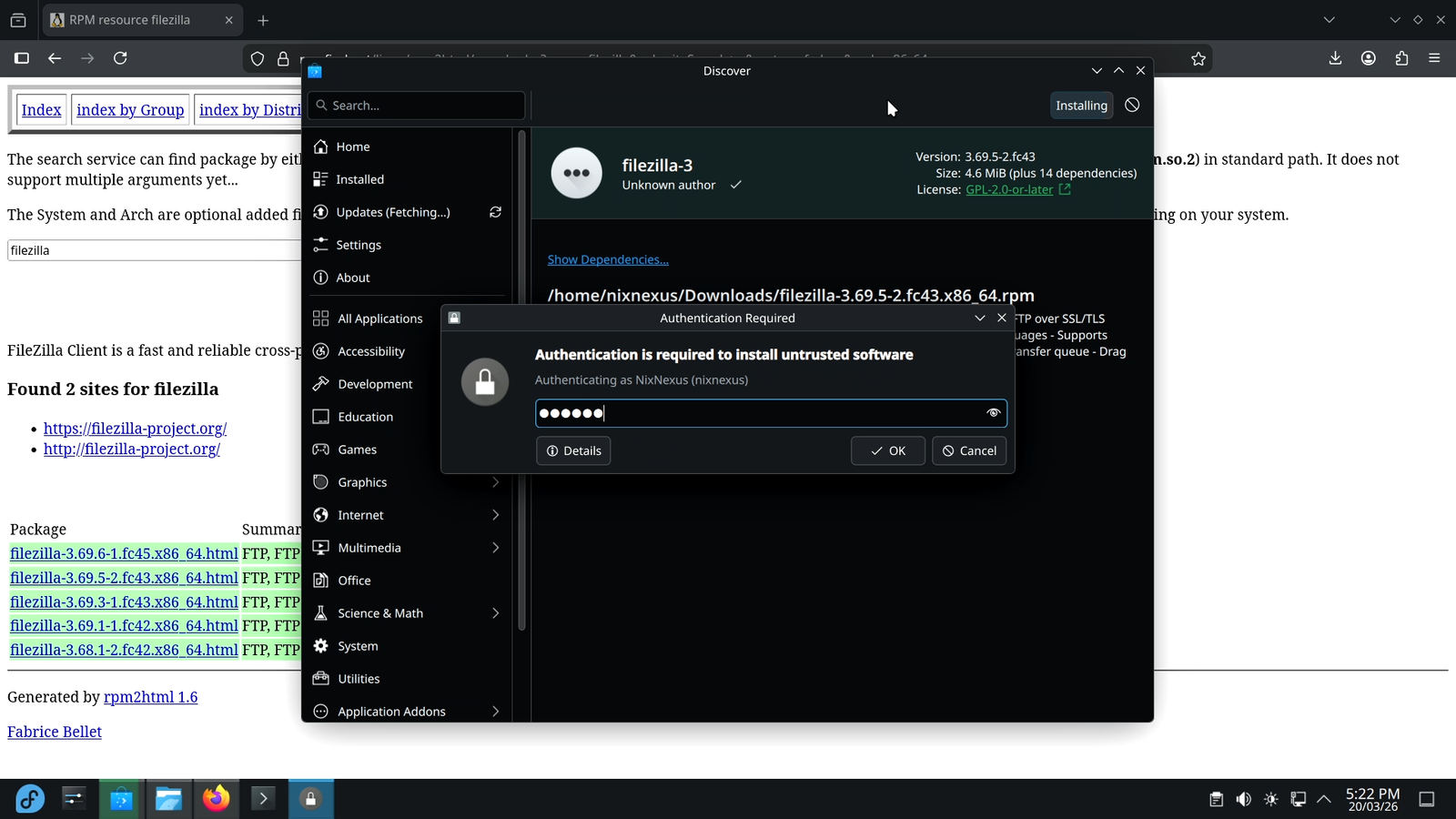The image size is (1456, 819).
Task: Click the refresh icon beside Updates
Action: coord(495,212)
